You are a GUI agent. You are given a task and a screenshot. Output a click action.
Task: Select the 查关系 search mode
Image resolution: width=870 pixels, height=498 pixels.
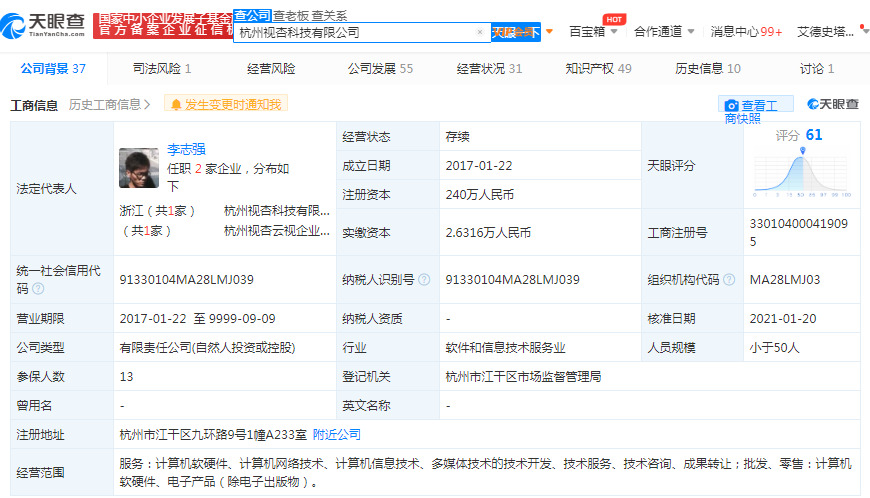(329, 16)
